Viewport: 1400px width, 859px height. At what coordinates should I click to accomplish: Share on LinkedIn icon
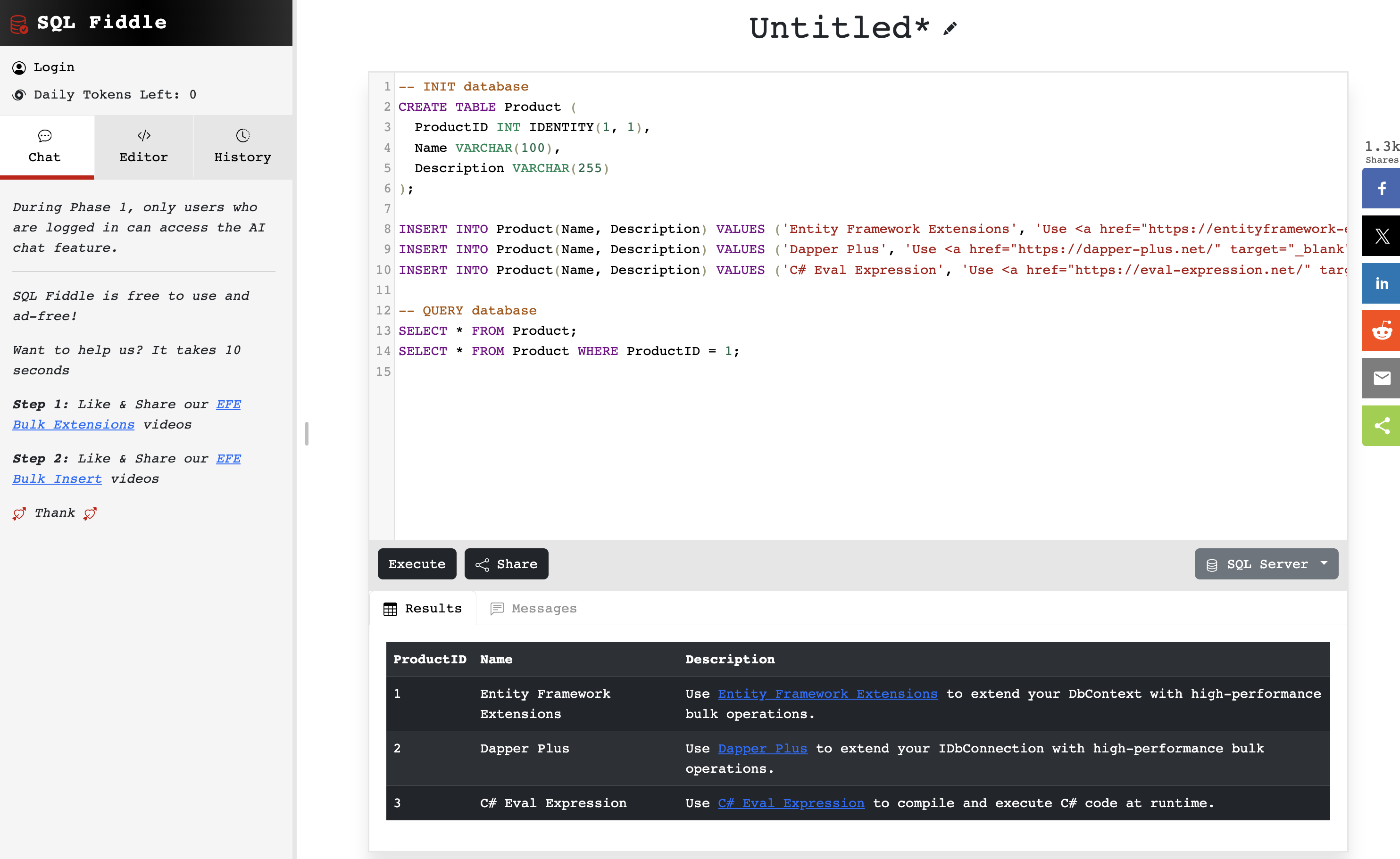[x=1381, y=283]
